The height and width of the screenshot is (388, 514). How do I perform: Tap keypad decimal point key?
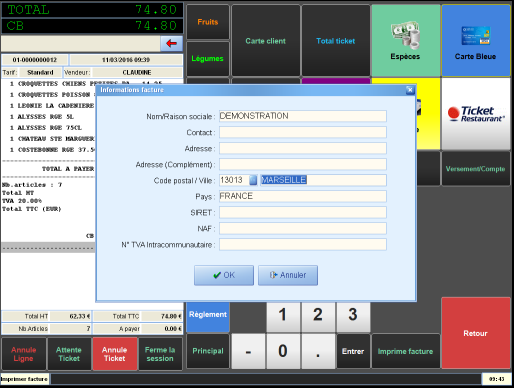point(318,351)
